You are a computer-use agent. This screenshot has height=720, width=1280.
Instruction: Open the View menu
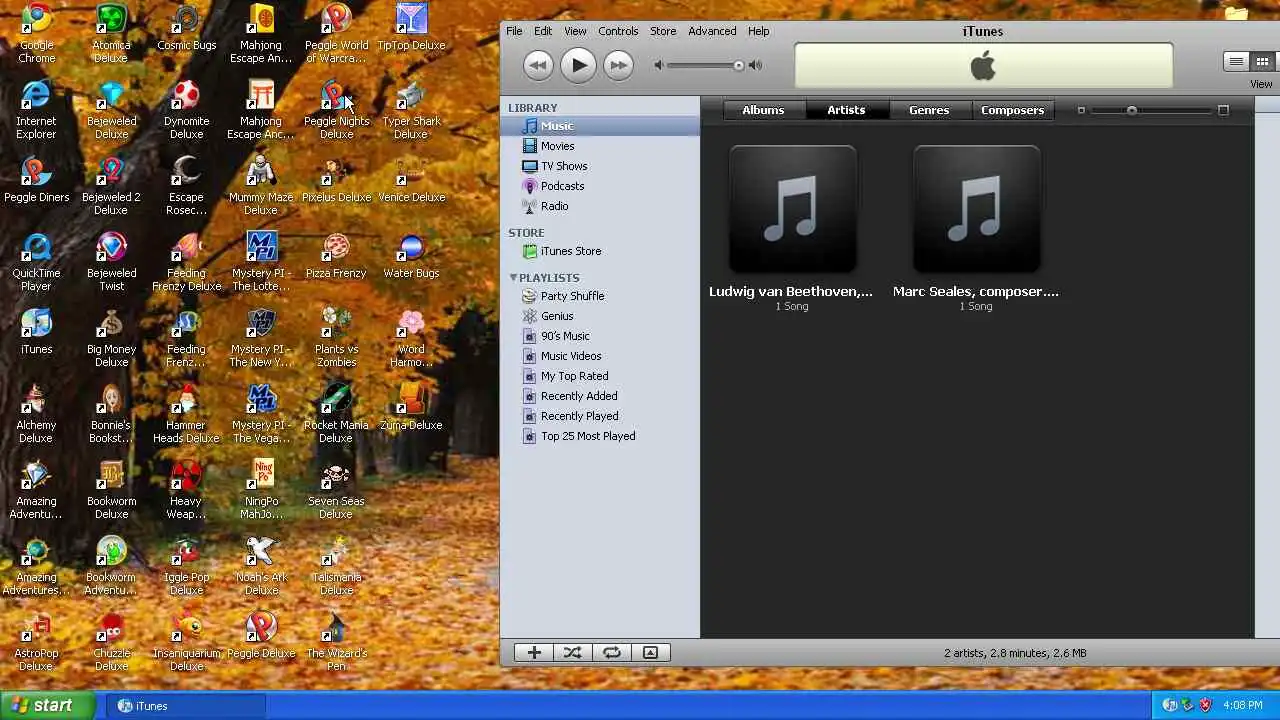pyautogui.click(x=575, y=31)
